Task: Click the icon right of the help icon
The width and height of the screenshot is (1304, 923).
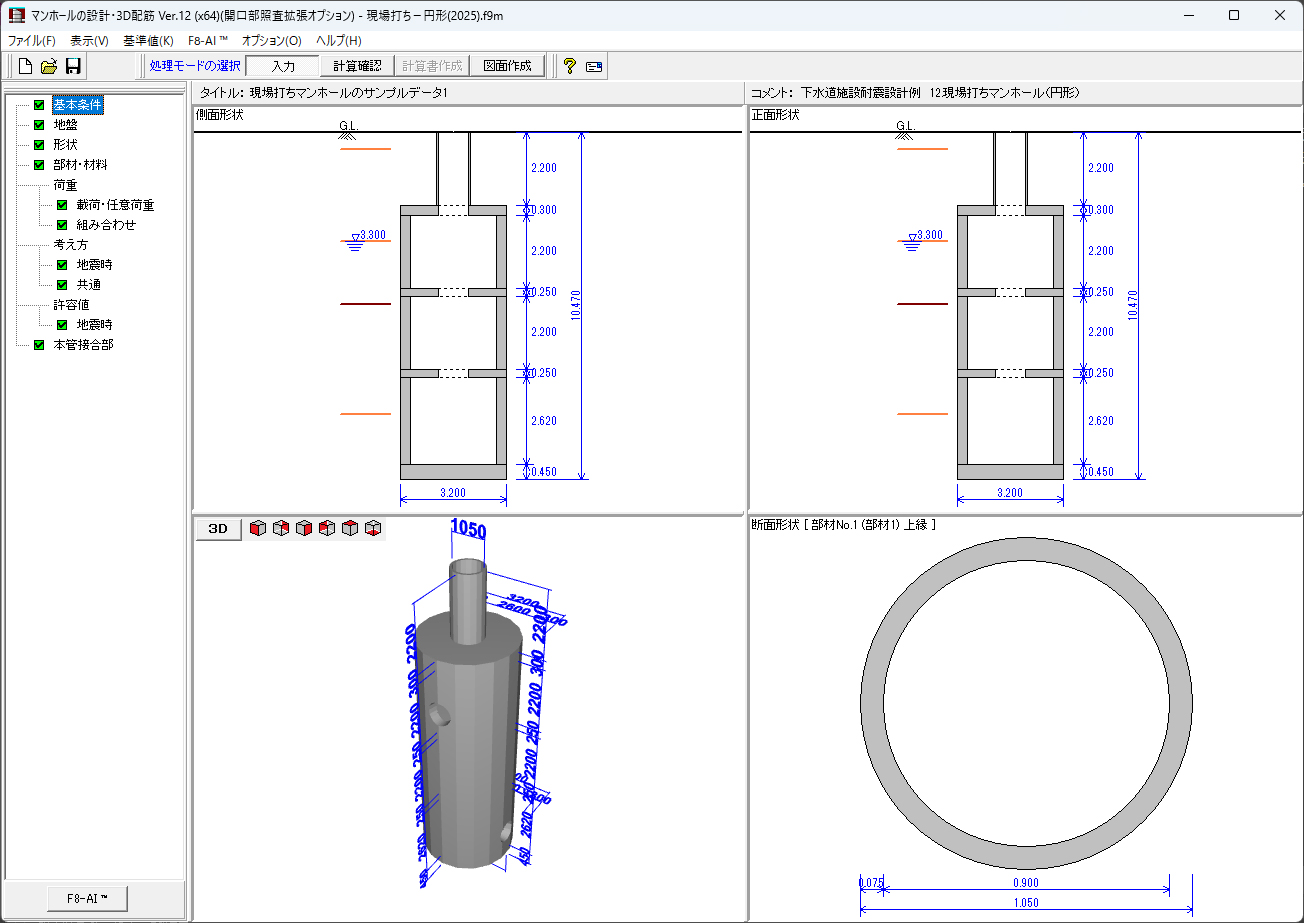Action: point(594,67)
